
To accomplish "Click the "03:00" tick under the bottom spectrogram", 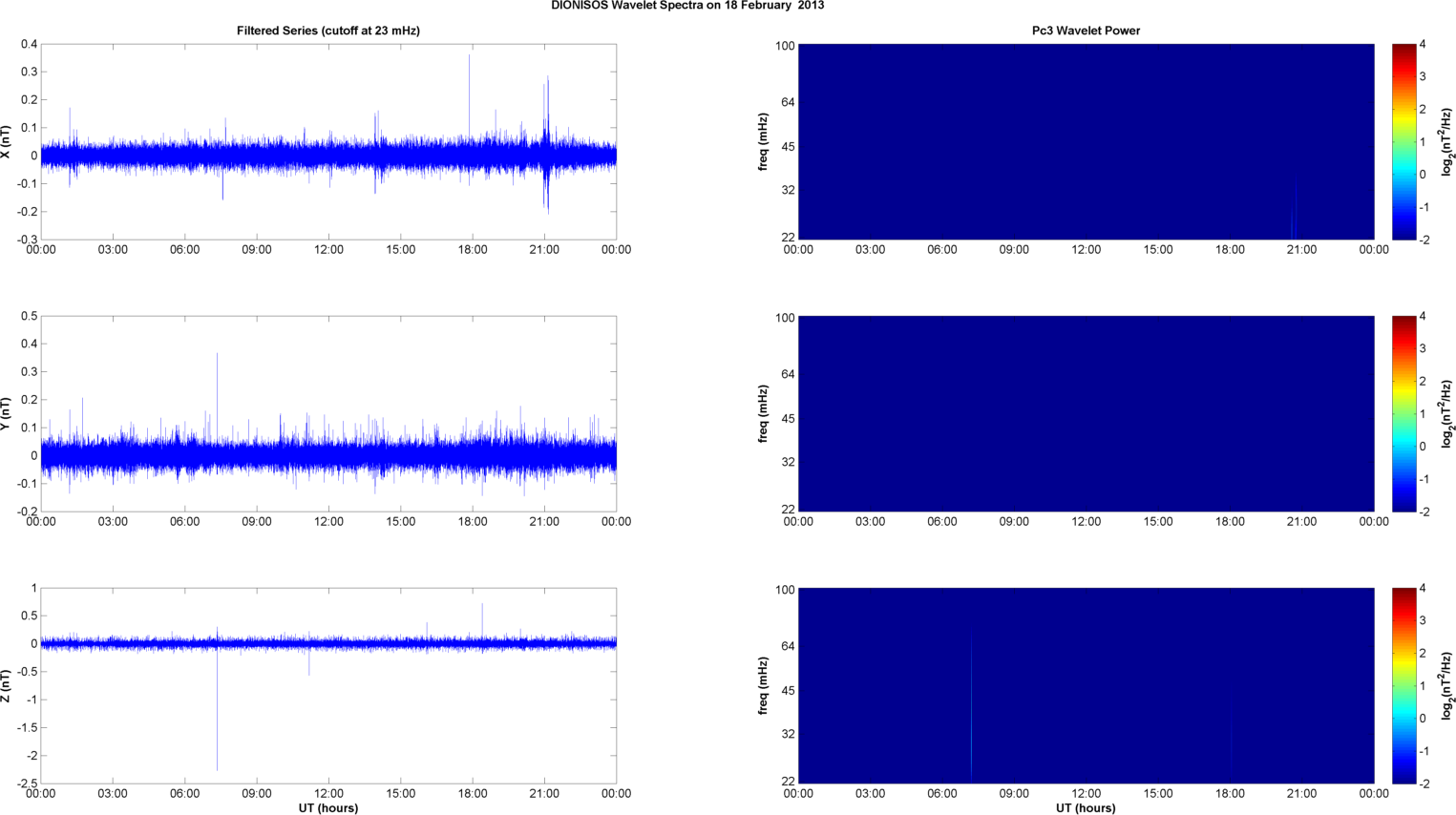I will (870, 794).
